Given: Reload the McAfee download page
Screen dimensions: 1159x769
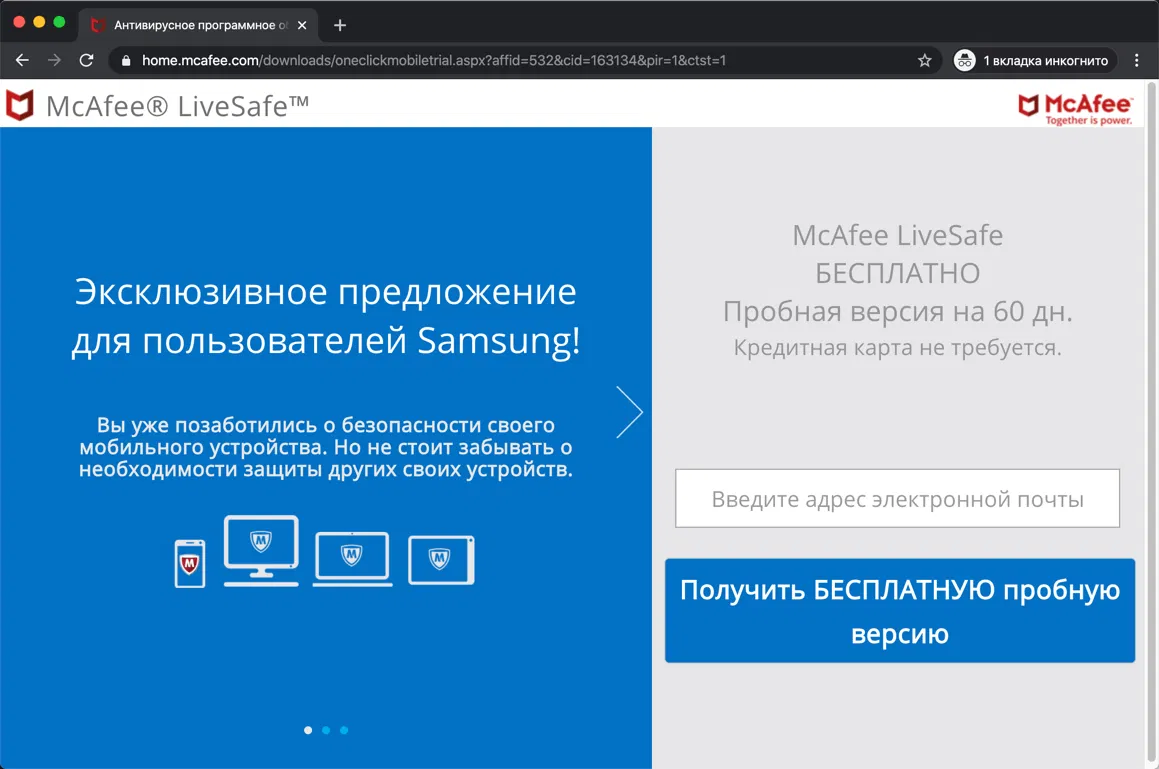Looking at the screenshot, I should (86, 60).
